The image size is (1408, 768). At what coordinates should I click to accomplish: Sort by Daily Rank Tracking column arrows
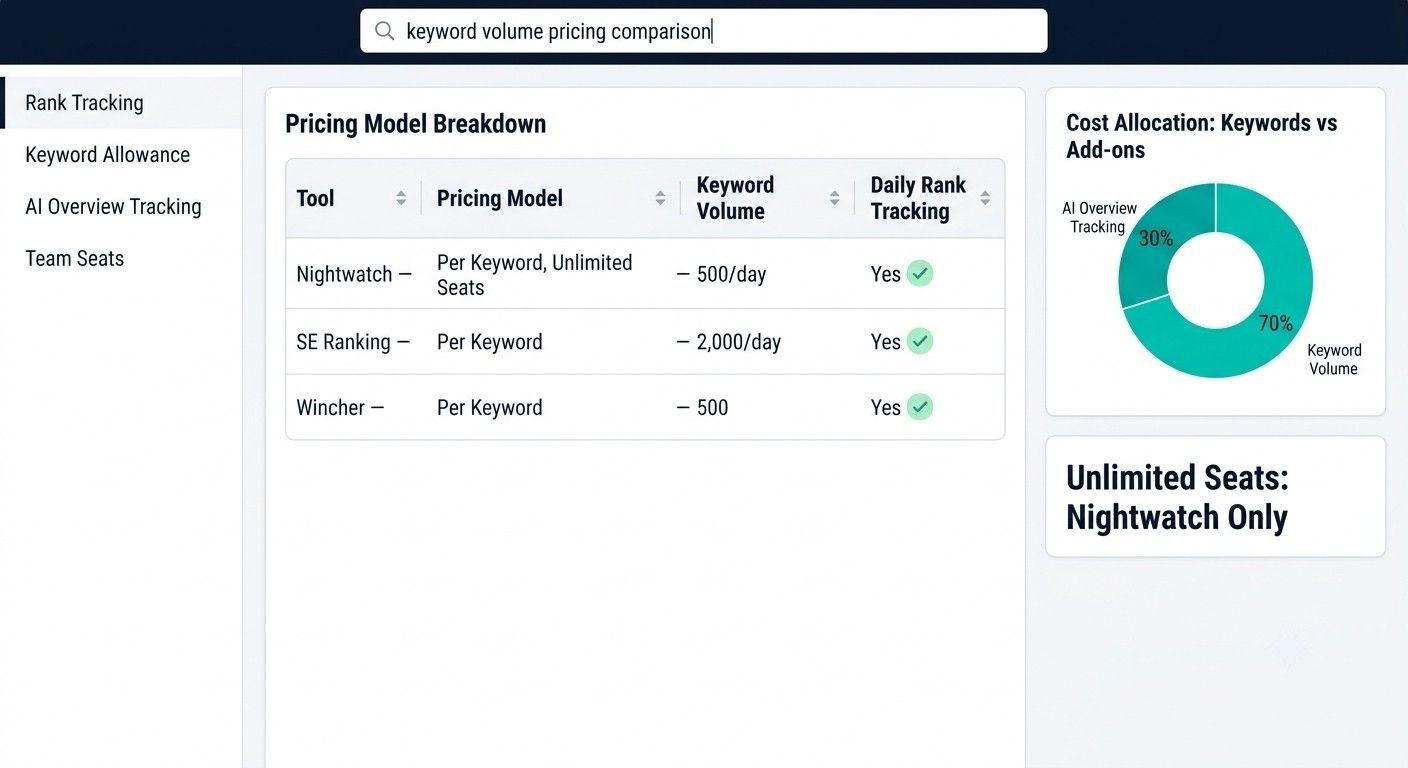point(985,198)
